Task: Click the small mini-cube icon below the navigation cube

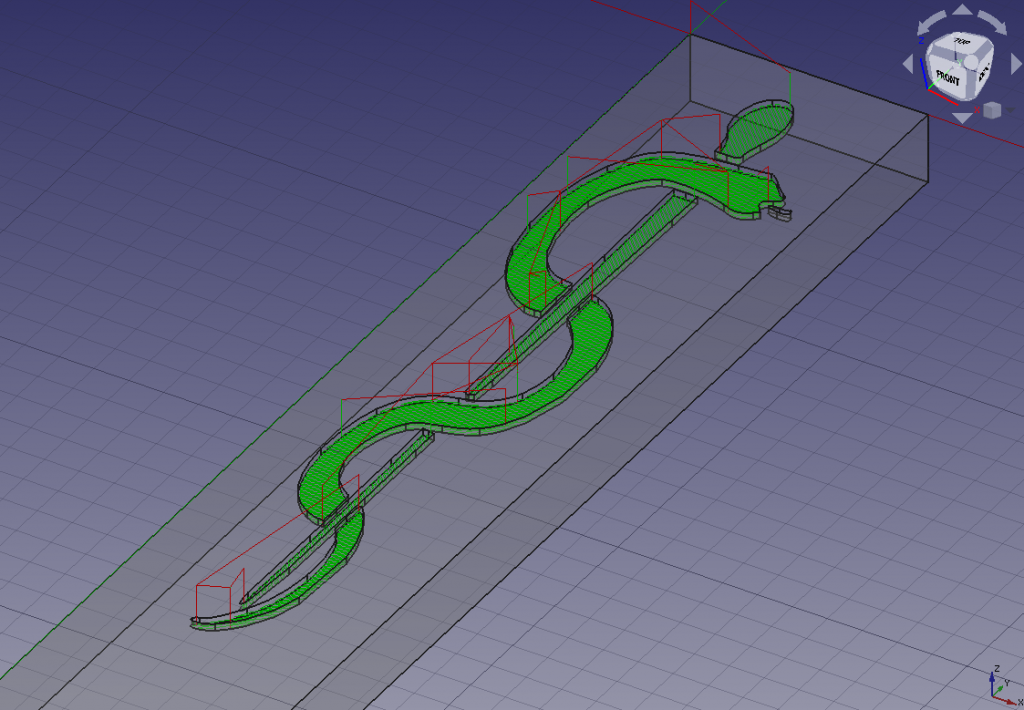Action: pos(992,110)
